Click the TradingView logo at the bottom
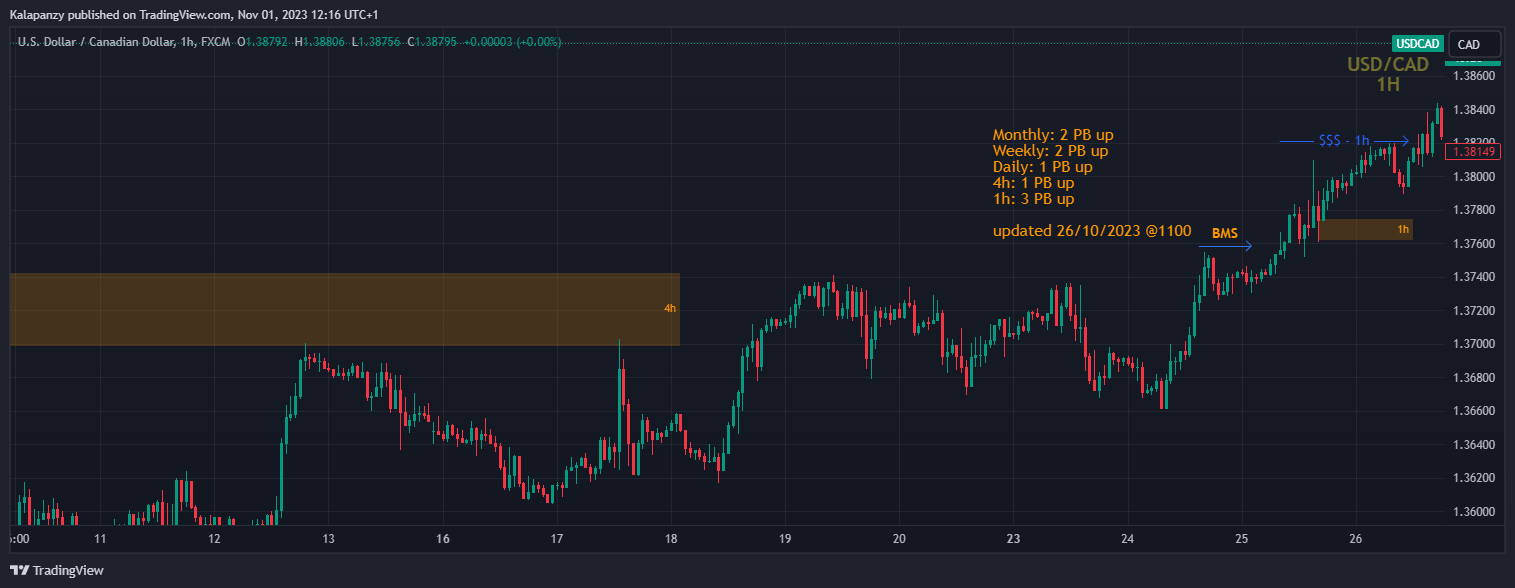 click(57, 570)
